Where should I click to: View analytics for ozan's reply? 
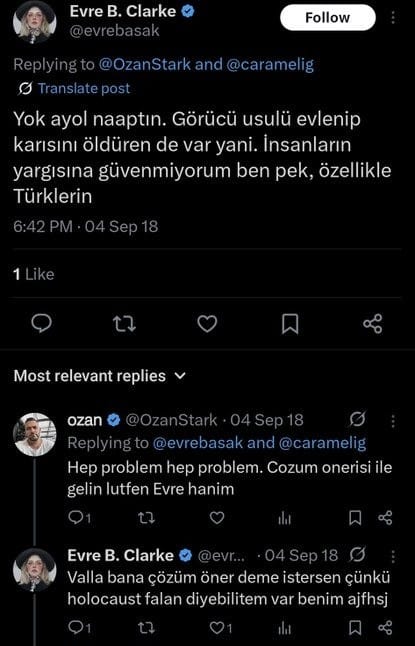(x=284, y=518)
